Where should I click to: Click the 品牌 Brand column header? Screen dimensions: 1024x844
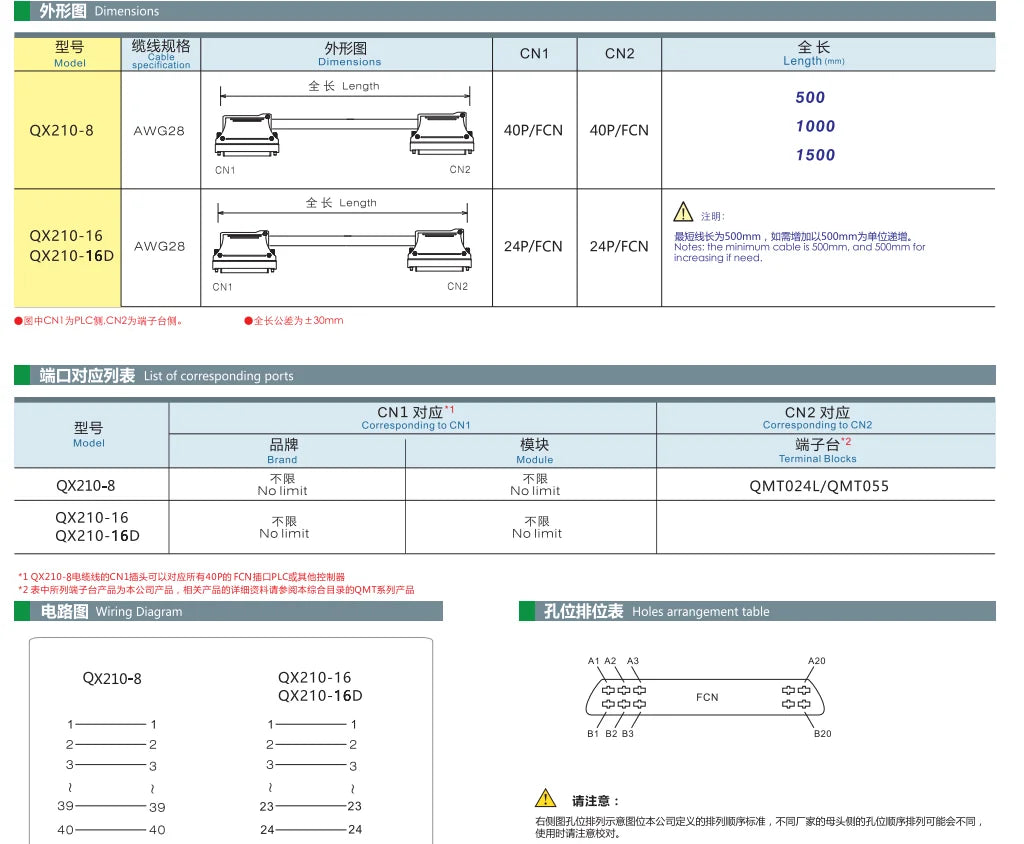[283, 451]
